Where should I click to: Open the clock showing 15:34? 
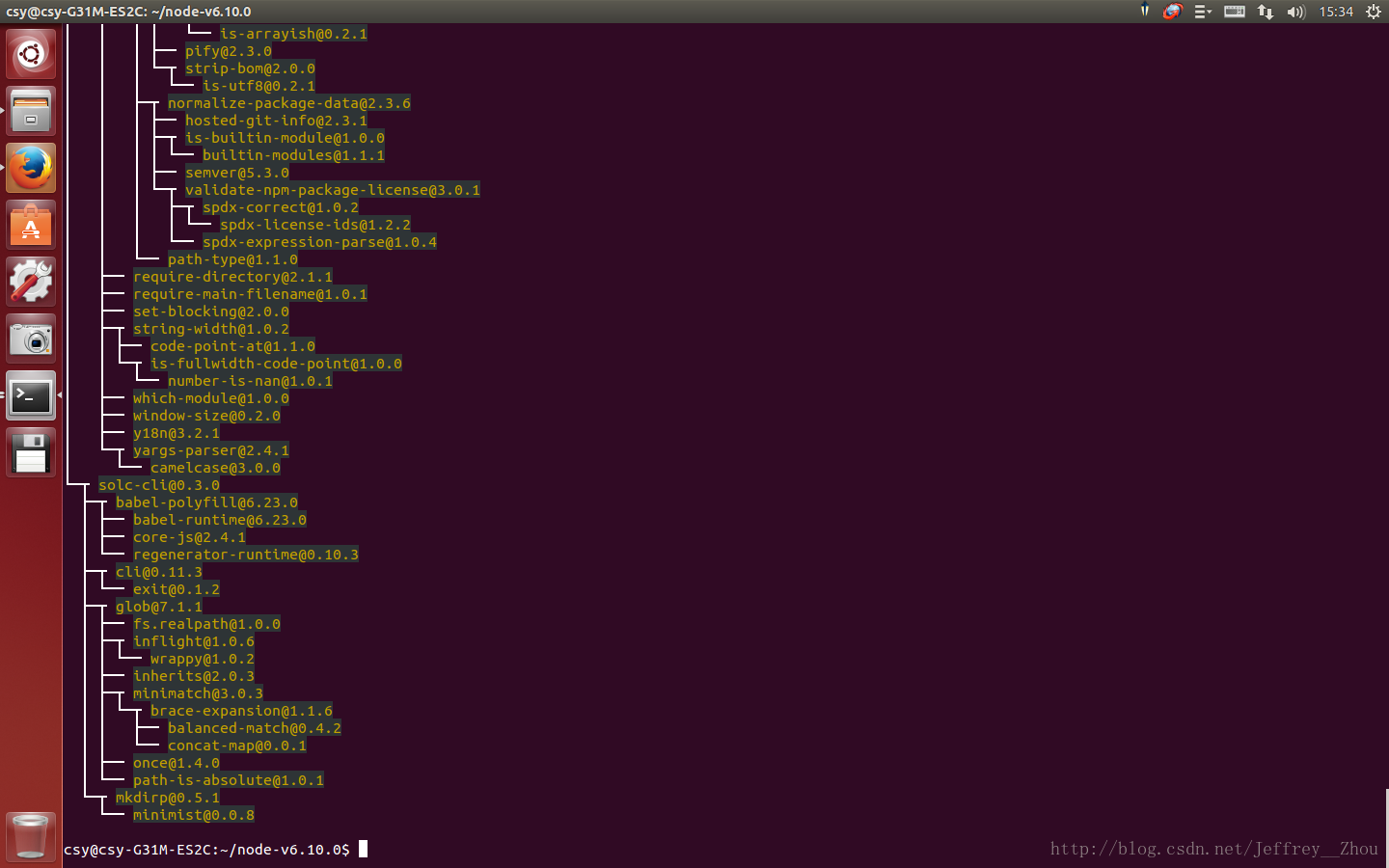click(x=1336, y=12)
